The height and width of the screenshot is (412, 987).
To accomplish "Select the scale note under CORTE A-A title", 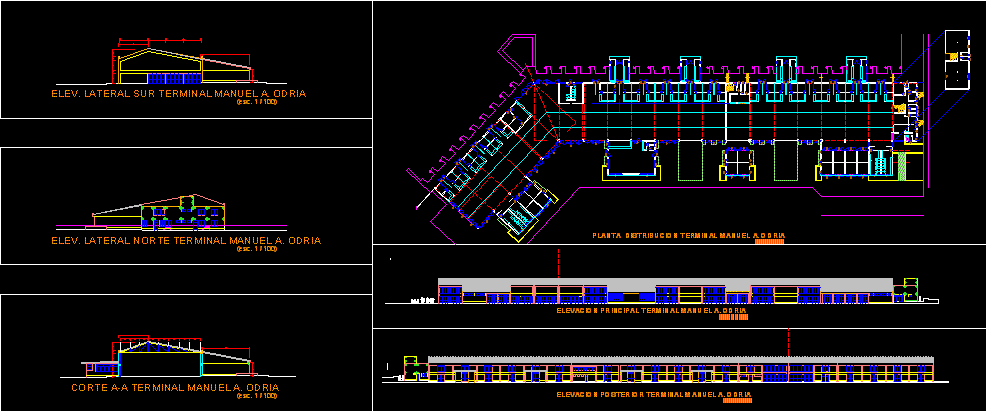I will point(255,396).
